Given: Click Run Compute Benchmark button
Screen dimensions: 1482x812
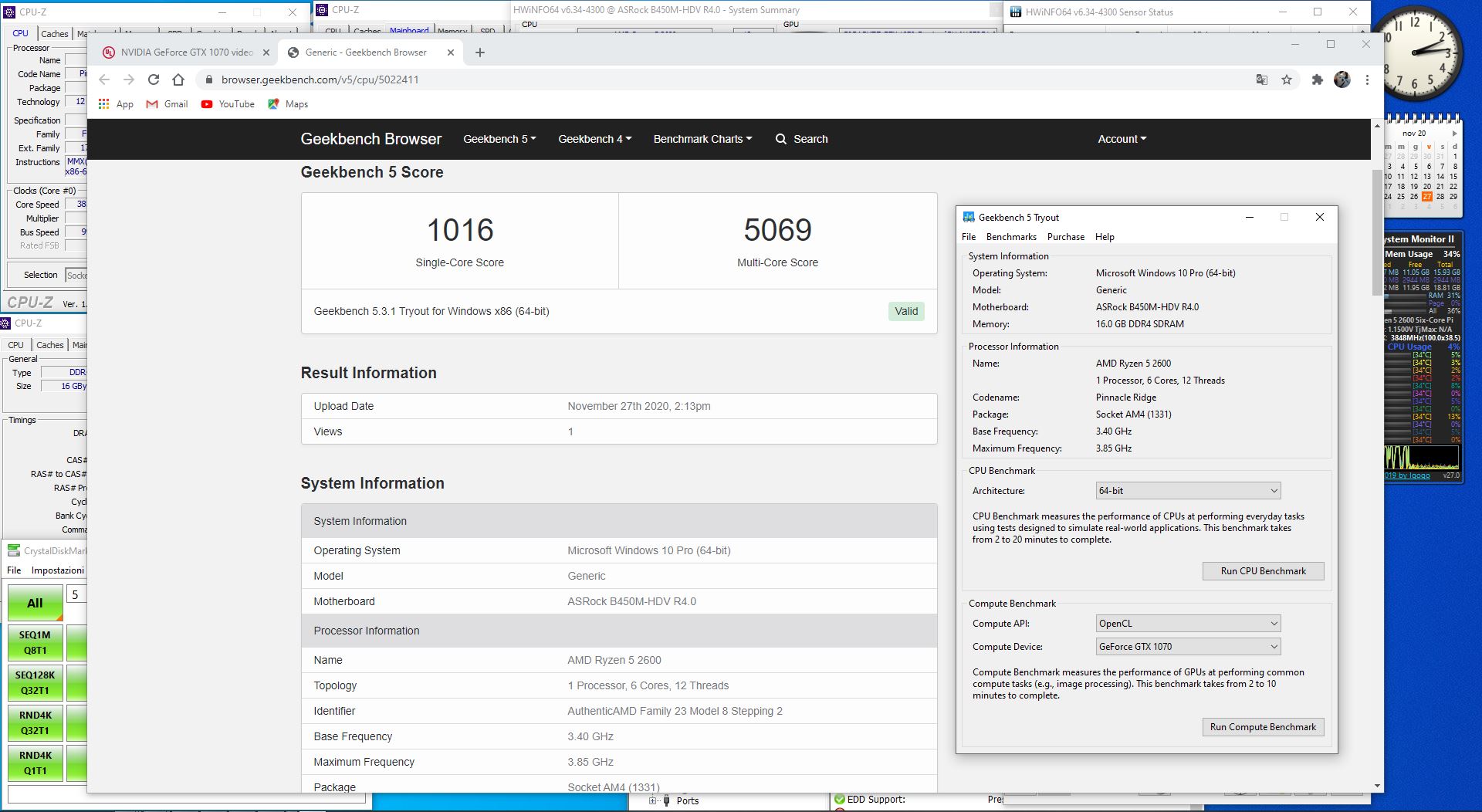Looking at the screenshot, I should (x=1264, y=727).
